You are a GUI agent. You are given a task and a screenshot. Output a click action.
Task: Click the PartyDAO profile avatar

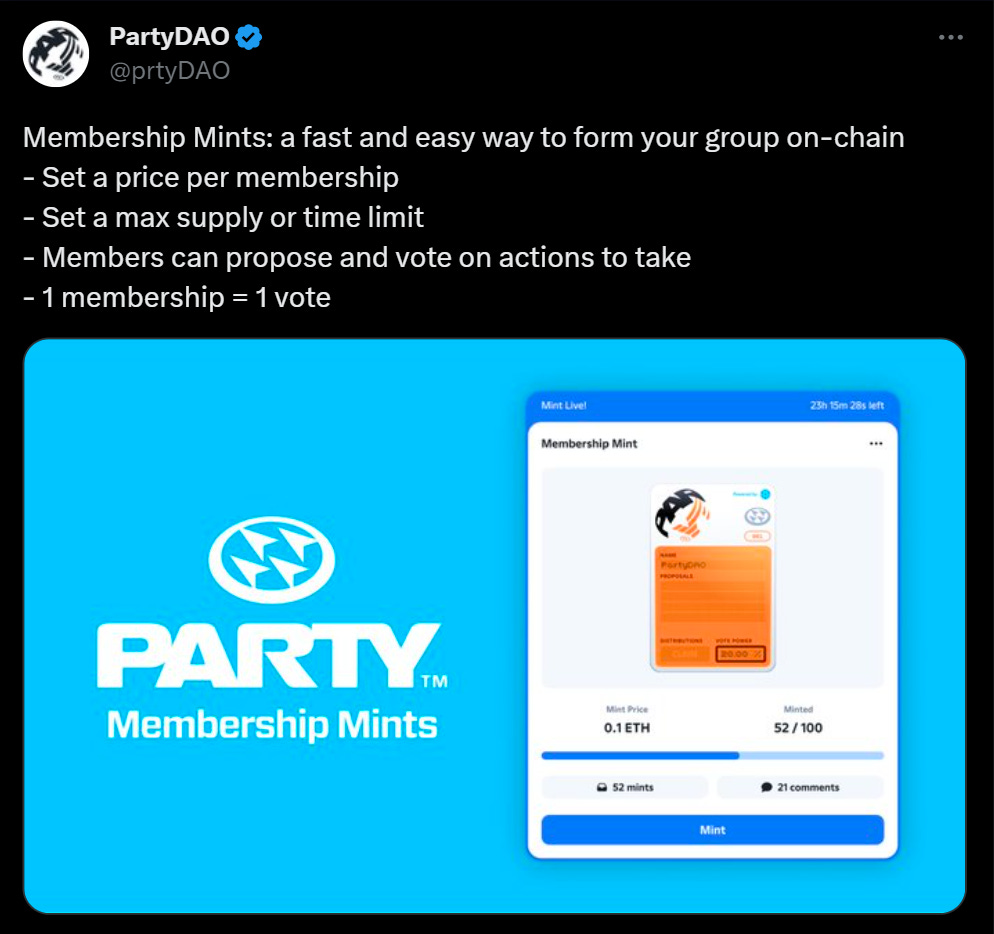pos(56,54)
